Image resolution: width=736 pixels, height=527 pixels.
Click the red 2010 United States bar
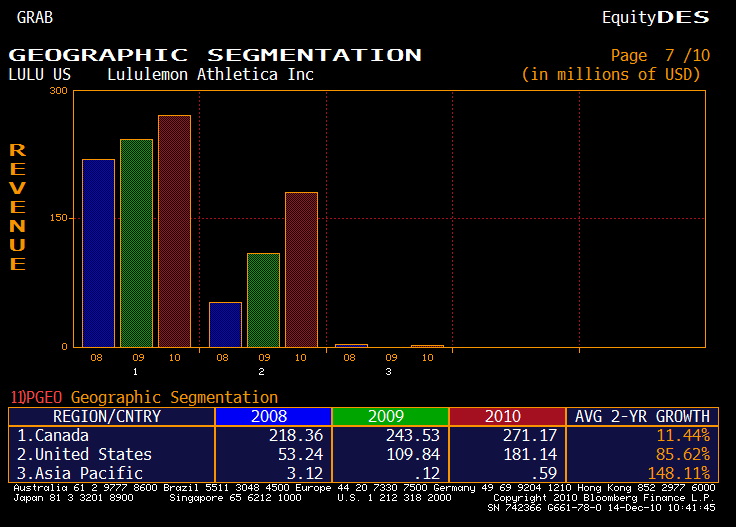point(301,270)
